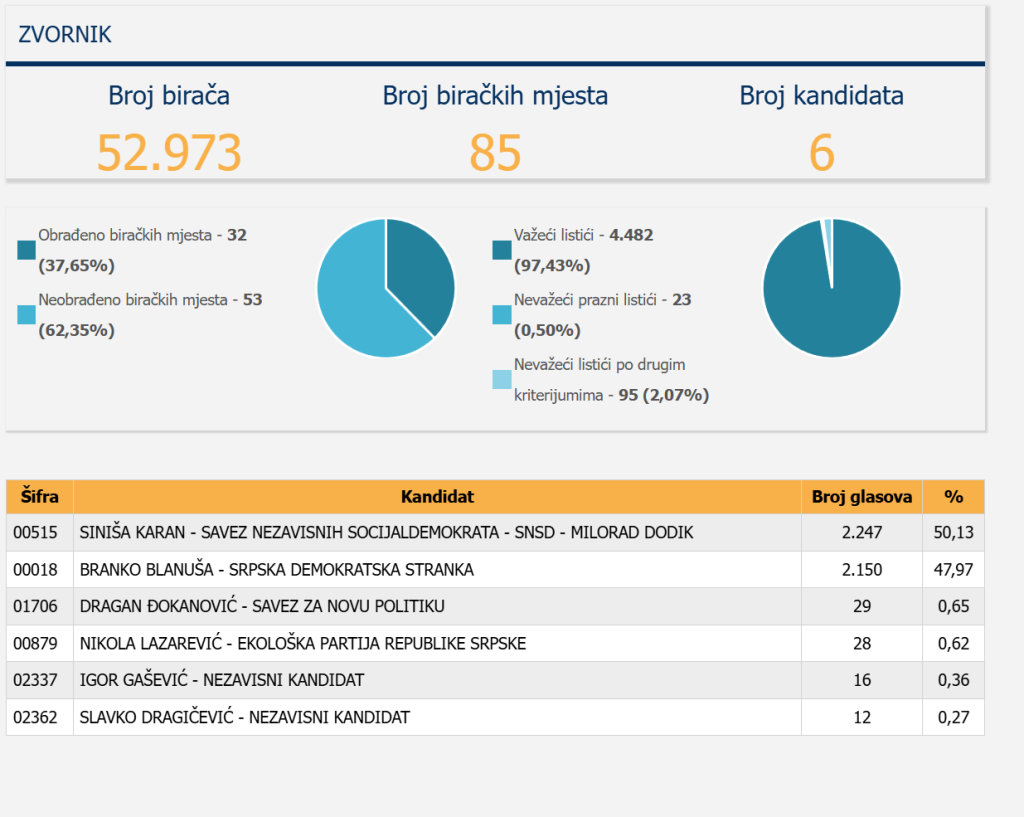Sort by the Kandidat column header
1024x817 pixels.
click(437, 497)
